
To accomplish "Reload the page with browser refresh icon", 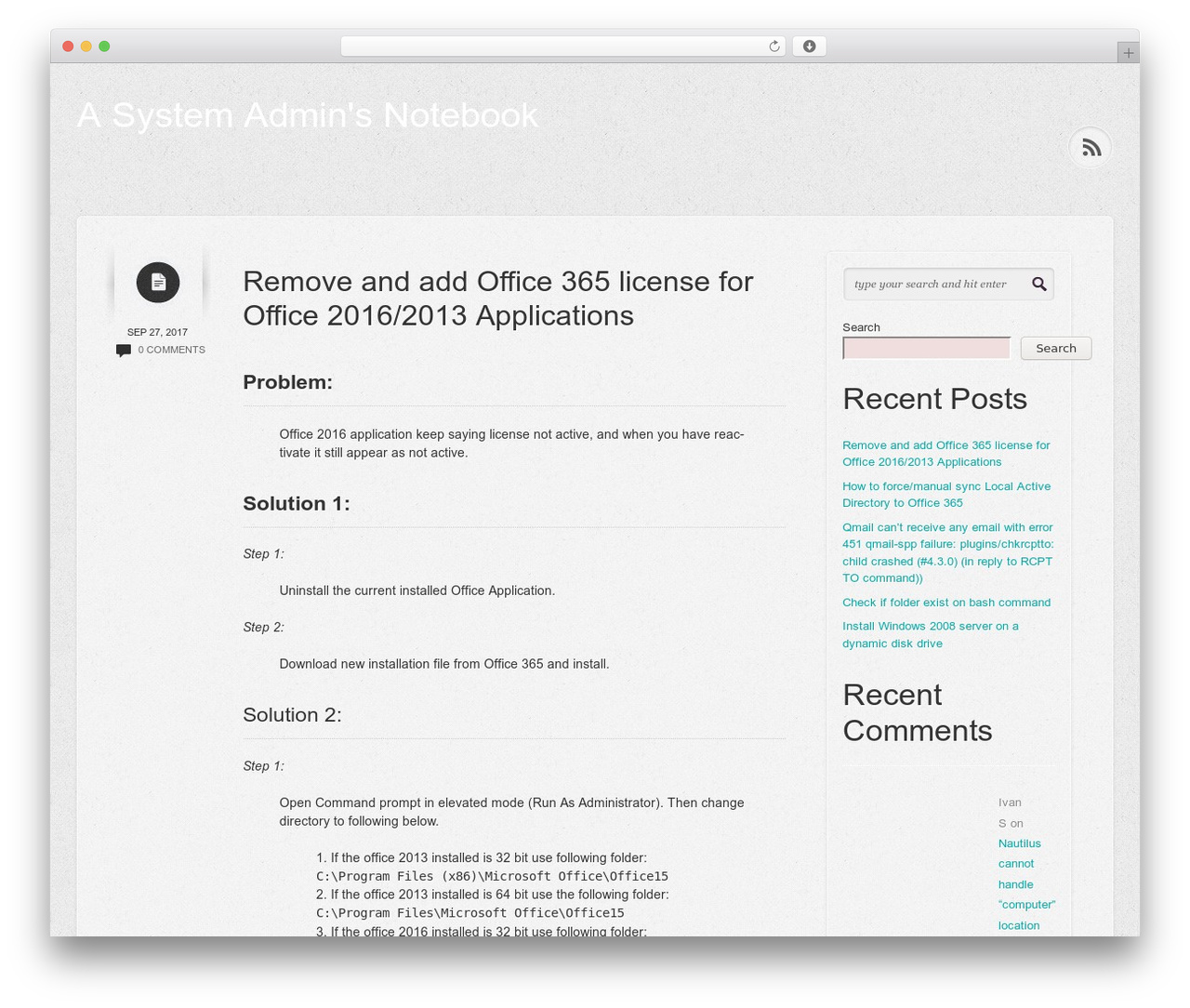I will (773, 46).
